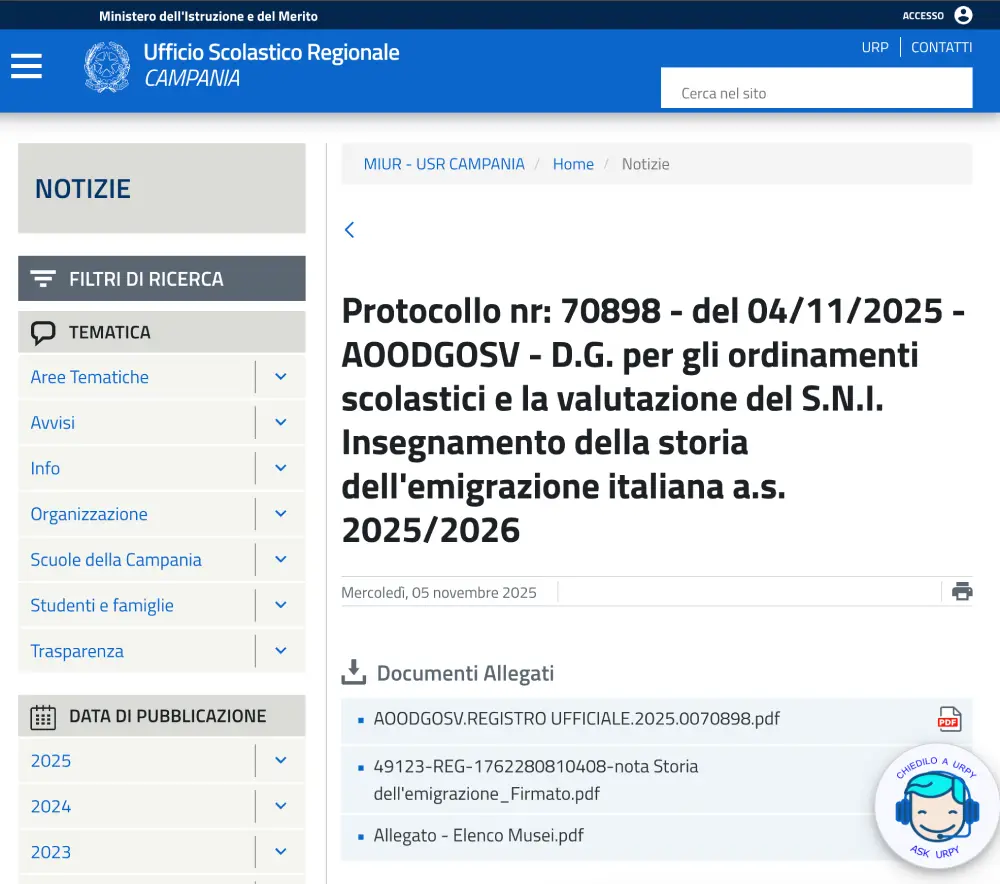Click the Cerca nel sito search field
The width and height of the screenshot is (1000, 884).
tap(816, 93)
